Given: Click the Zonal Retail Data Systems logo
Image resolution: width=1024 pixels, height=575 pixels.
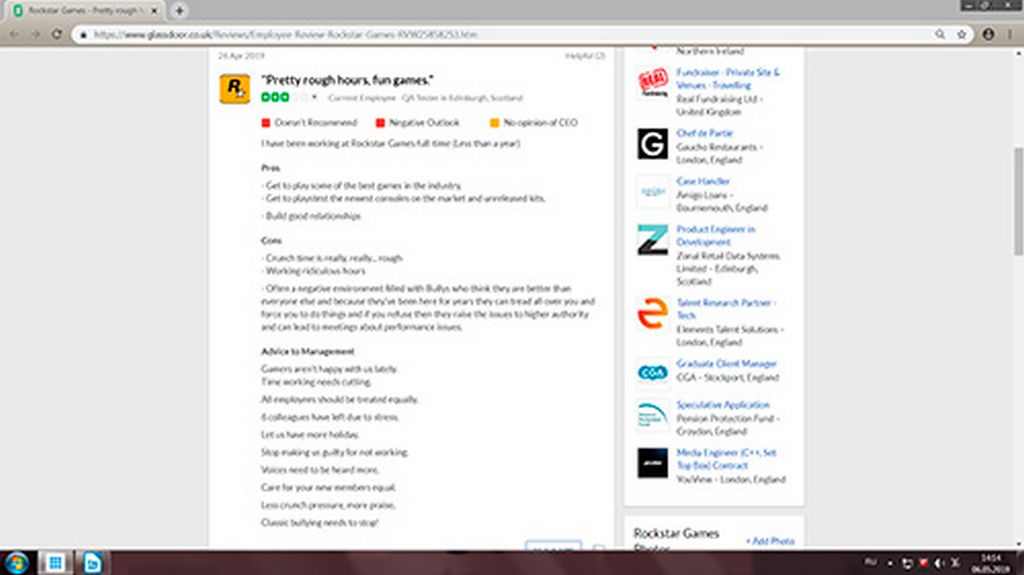Looking at the screenshot, I should tap(652, 240).
